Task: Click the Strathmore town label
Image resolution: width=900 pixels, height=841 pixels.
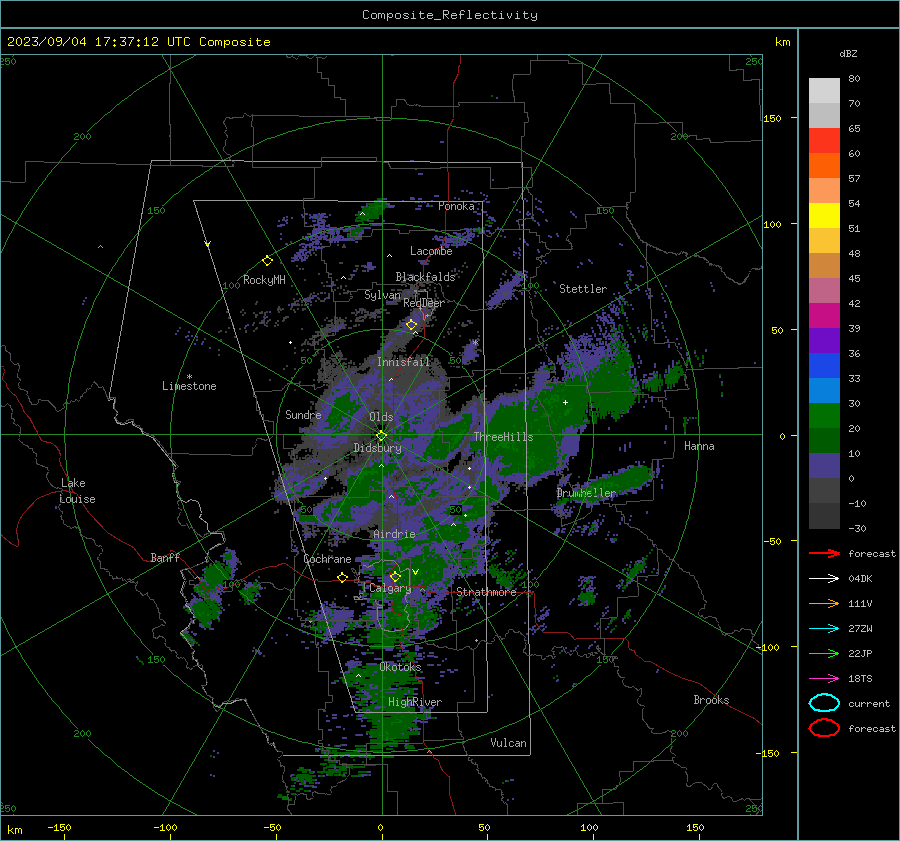Action: pyautogui.click(x=487, y=592)
